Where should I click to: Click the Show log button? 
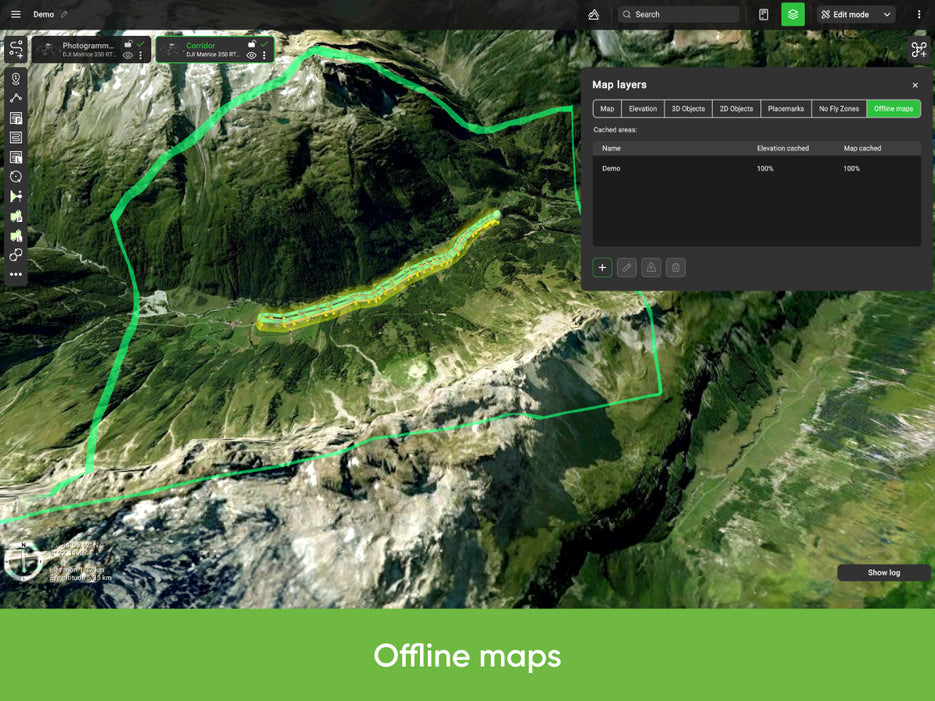point(883,573)
